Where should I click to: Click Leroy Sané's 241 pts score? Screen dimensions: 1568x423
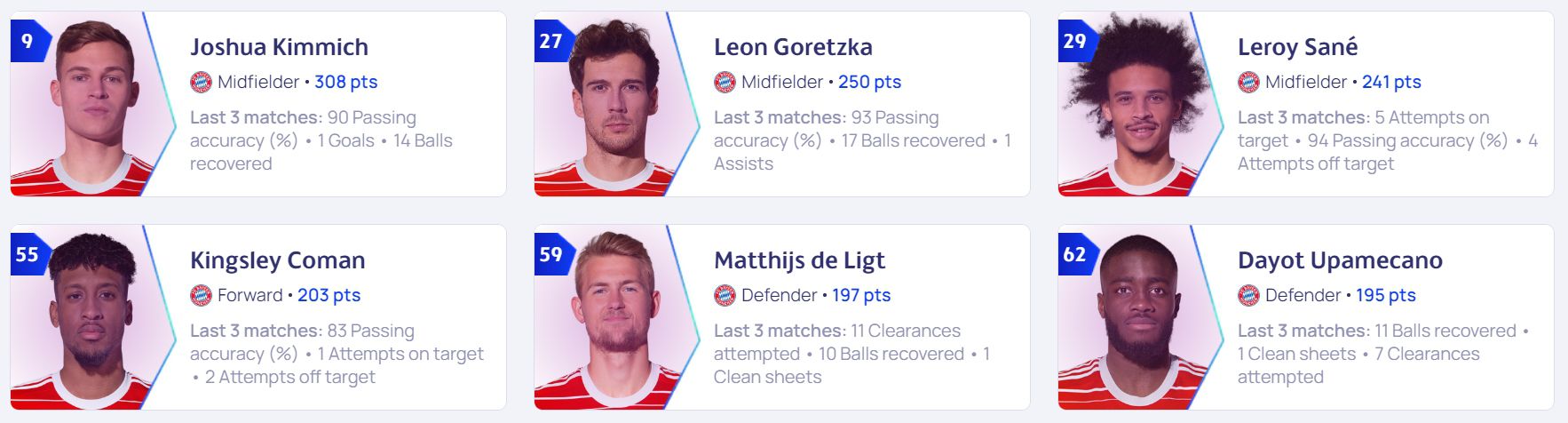(x=1391, y=82)
